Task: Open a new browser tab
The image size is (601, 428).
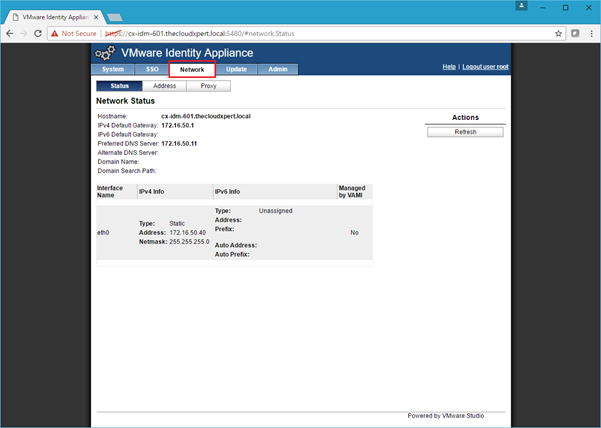Action: click(115, 17)
